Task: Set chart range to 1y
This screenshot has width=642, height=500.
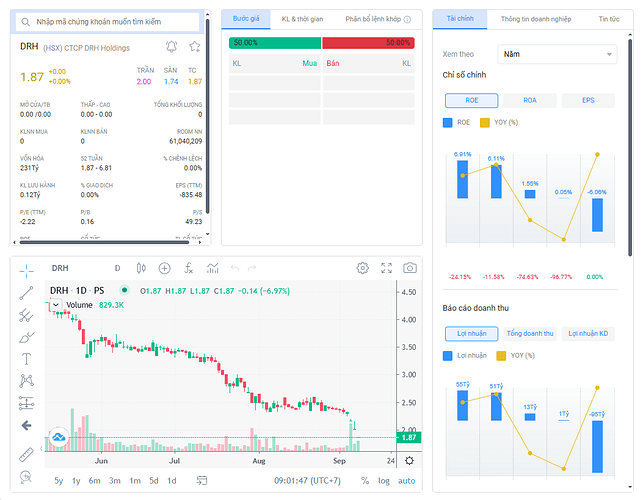Action: 76,480
